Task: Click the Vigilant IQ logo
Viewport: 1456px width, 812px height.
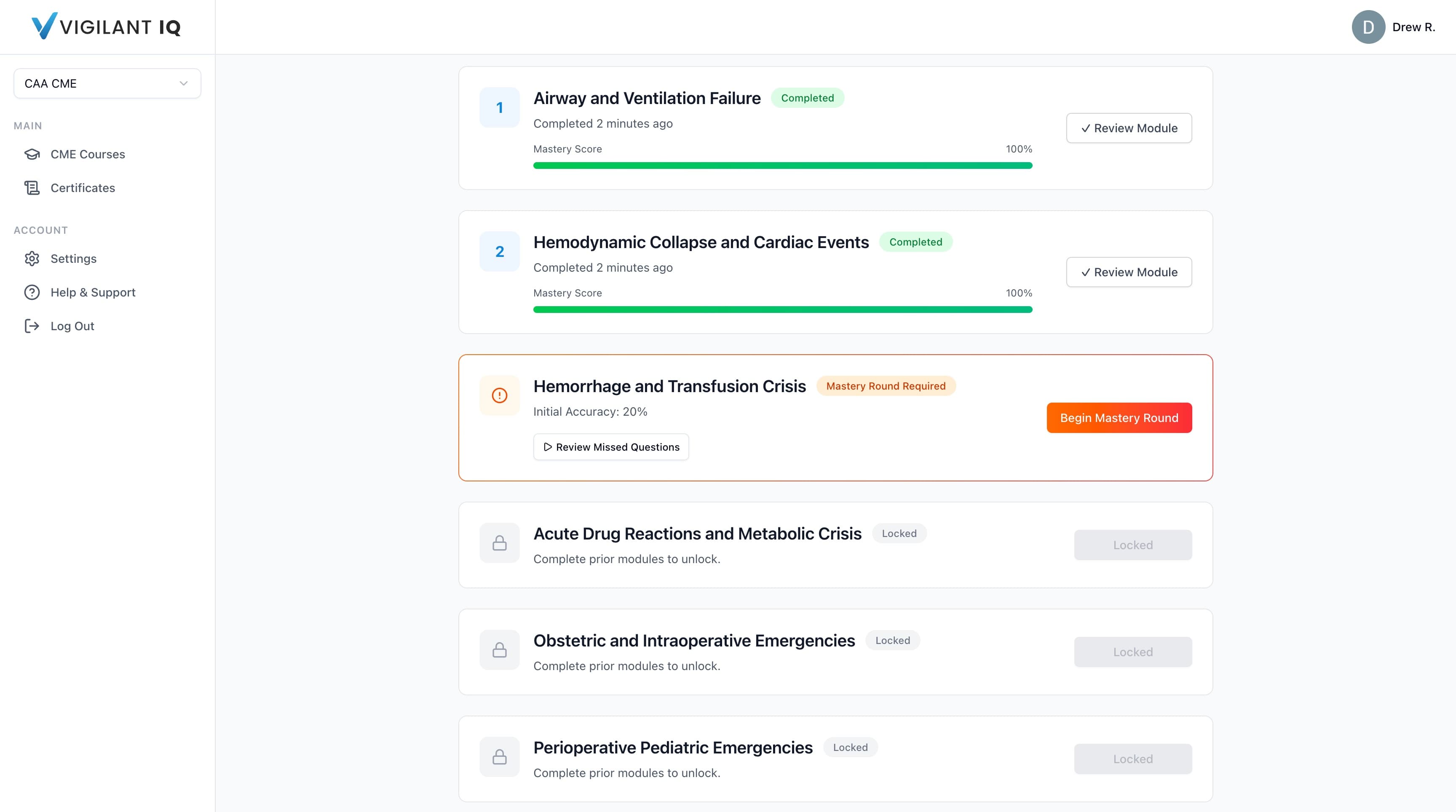Action: tap(105, 26)
